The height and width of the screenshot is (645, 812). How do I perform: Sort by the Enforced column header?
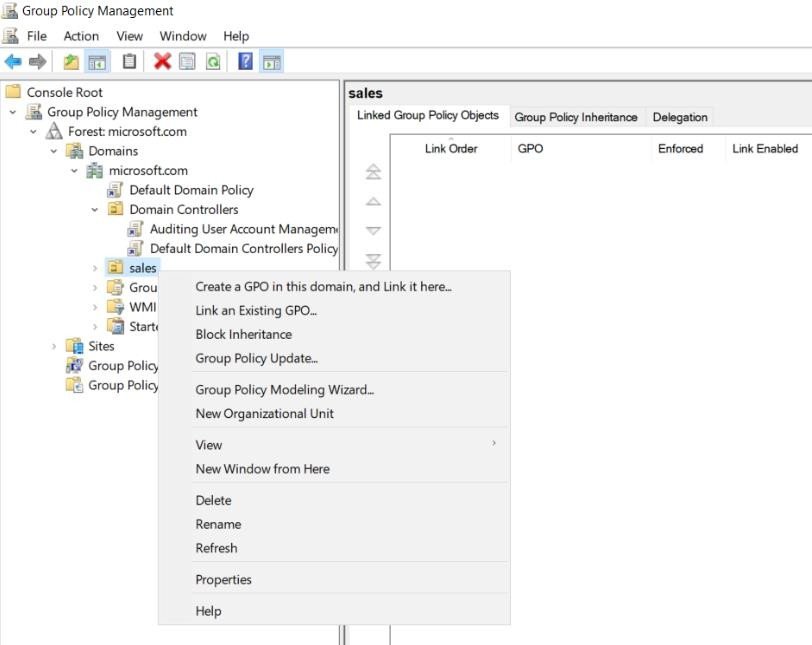tap(689, 149)
